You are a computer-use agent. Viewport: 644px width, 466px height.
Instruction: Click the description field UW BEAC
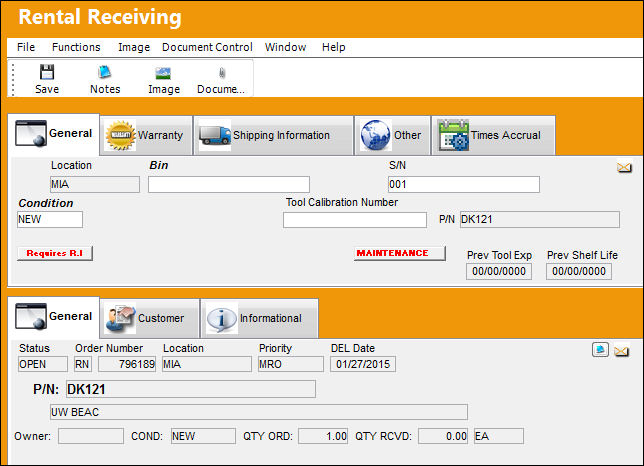tap(259, 412)
